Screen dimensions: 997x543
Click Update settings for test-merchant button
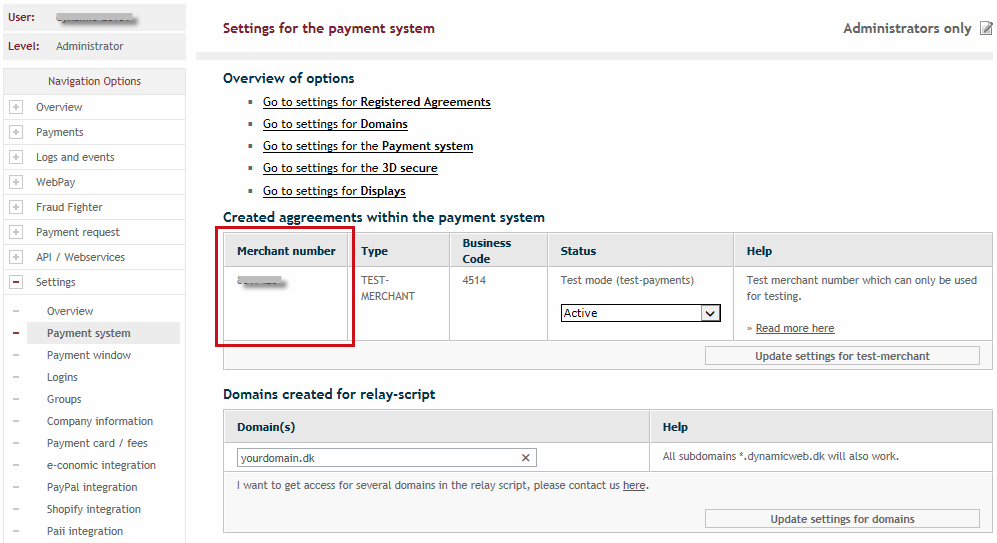click(842, 356)
